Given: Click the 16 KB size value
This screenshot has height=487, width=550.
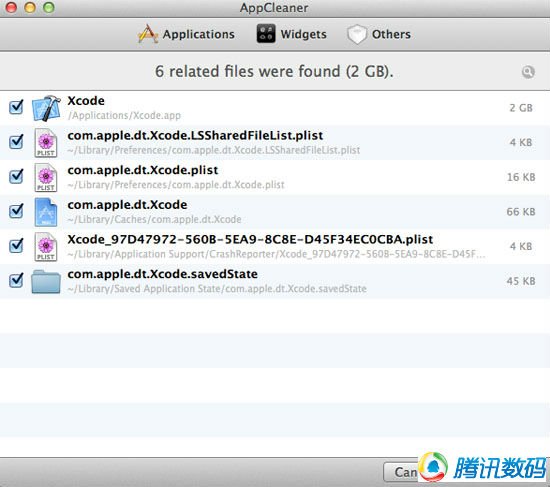Looking at the screenshot, I should pyautogui.click(x=521, y=177).
